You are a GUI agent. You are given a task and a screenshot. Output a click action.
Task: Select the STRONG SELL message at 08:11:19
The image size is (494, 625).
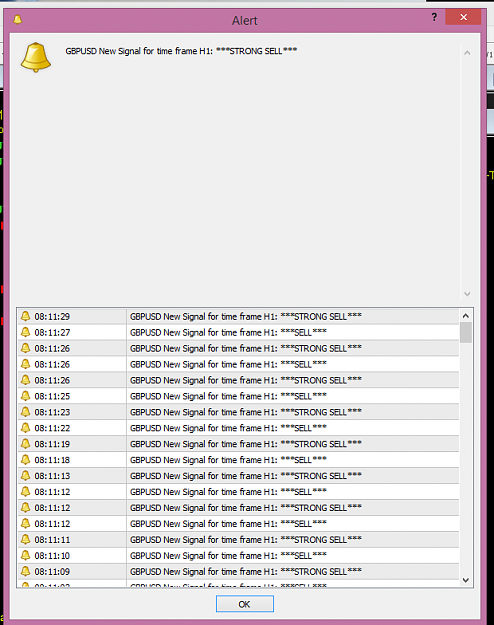coord(293,444)
